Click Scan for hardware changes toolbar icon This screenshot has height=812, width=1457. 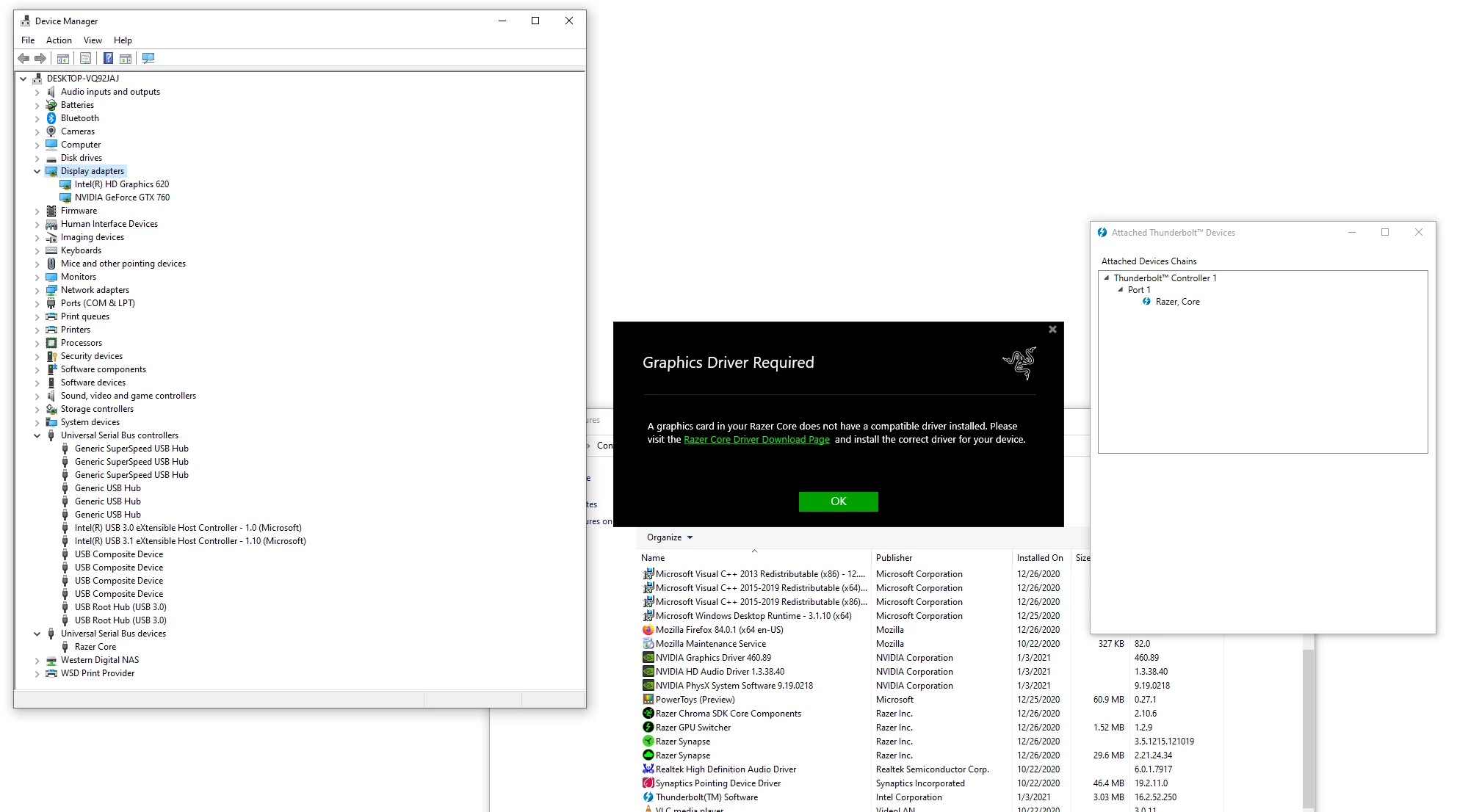tap(148, 59)
